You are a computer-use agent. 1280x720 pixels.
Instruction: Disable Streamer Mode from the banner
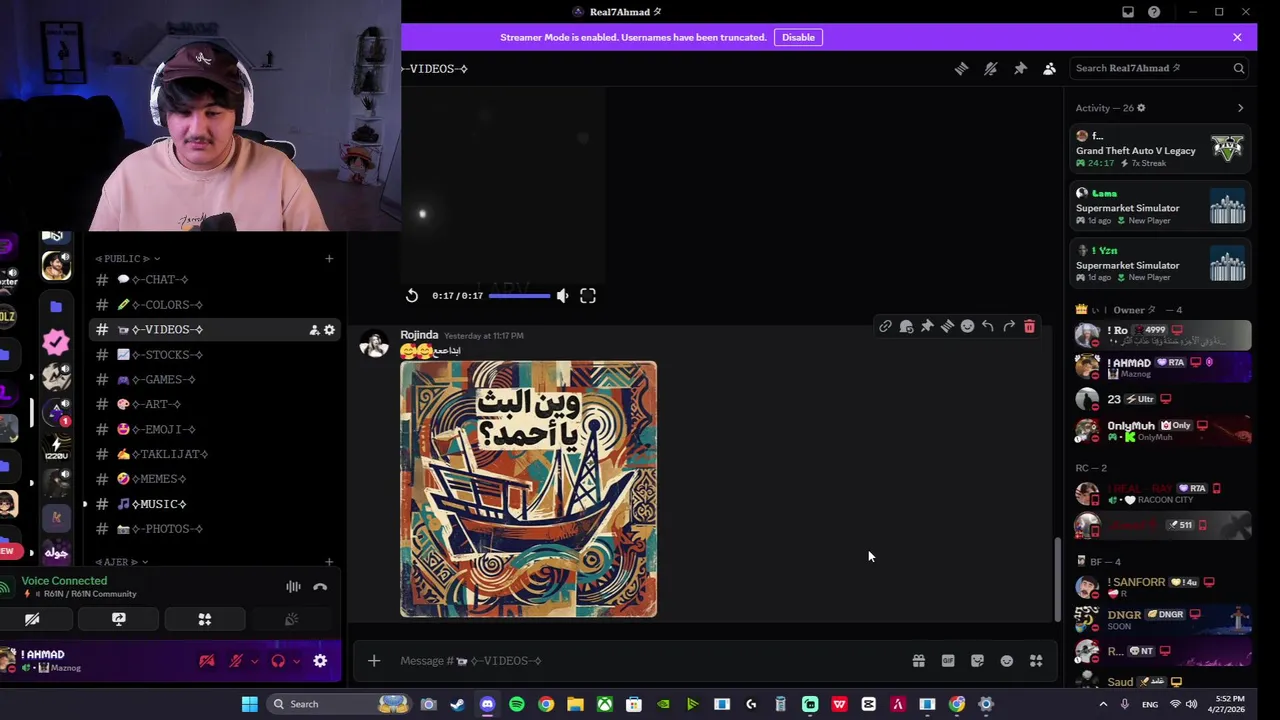798,37
